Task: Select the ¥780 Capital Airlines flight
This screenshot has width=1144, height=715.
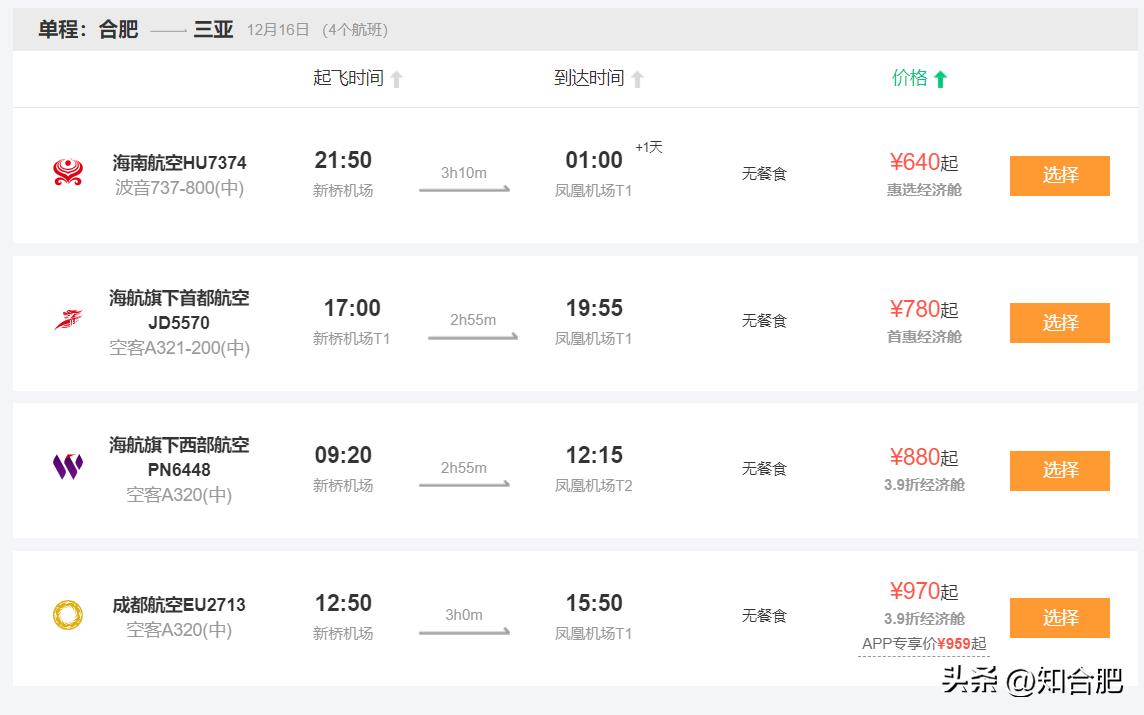Action: point(1059,323)
